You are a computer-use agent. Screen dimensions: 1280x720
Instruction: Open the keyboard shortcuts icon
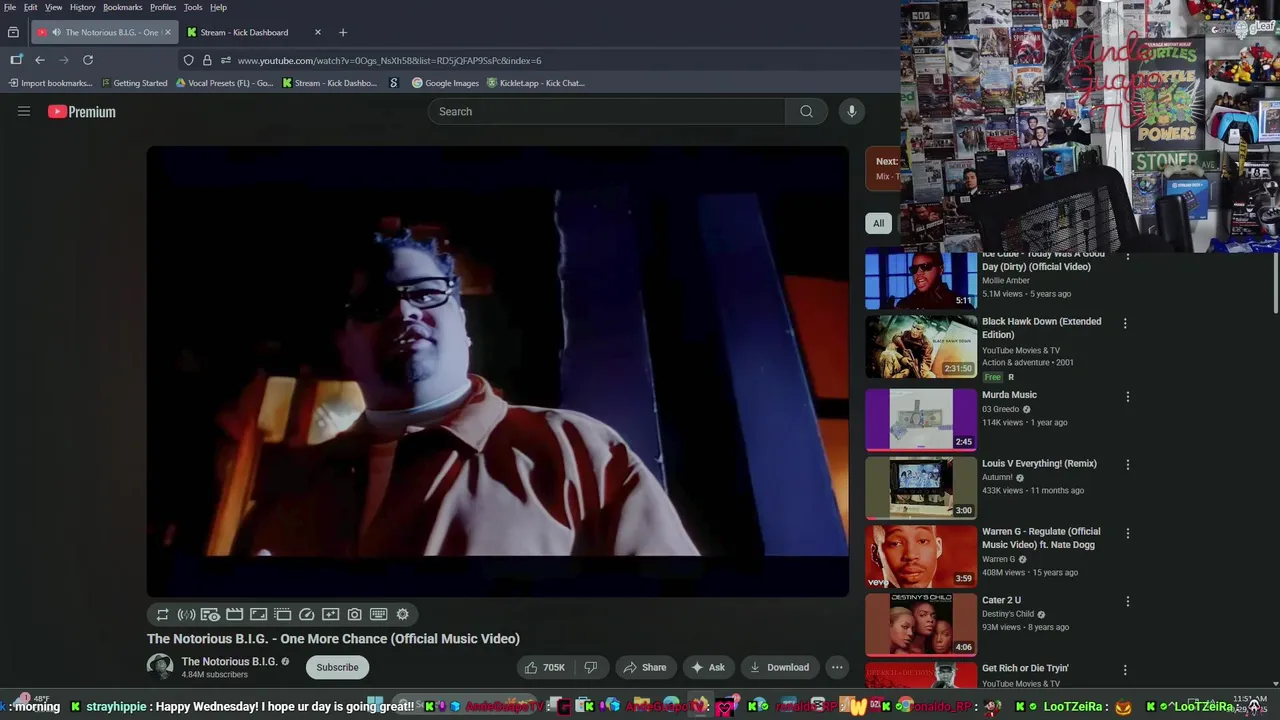tap(378, 615)
